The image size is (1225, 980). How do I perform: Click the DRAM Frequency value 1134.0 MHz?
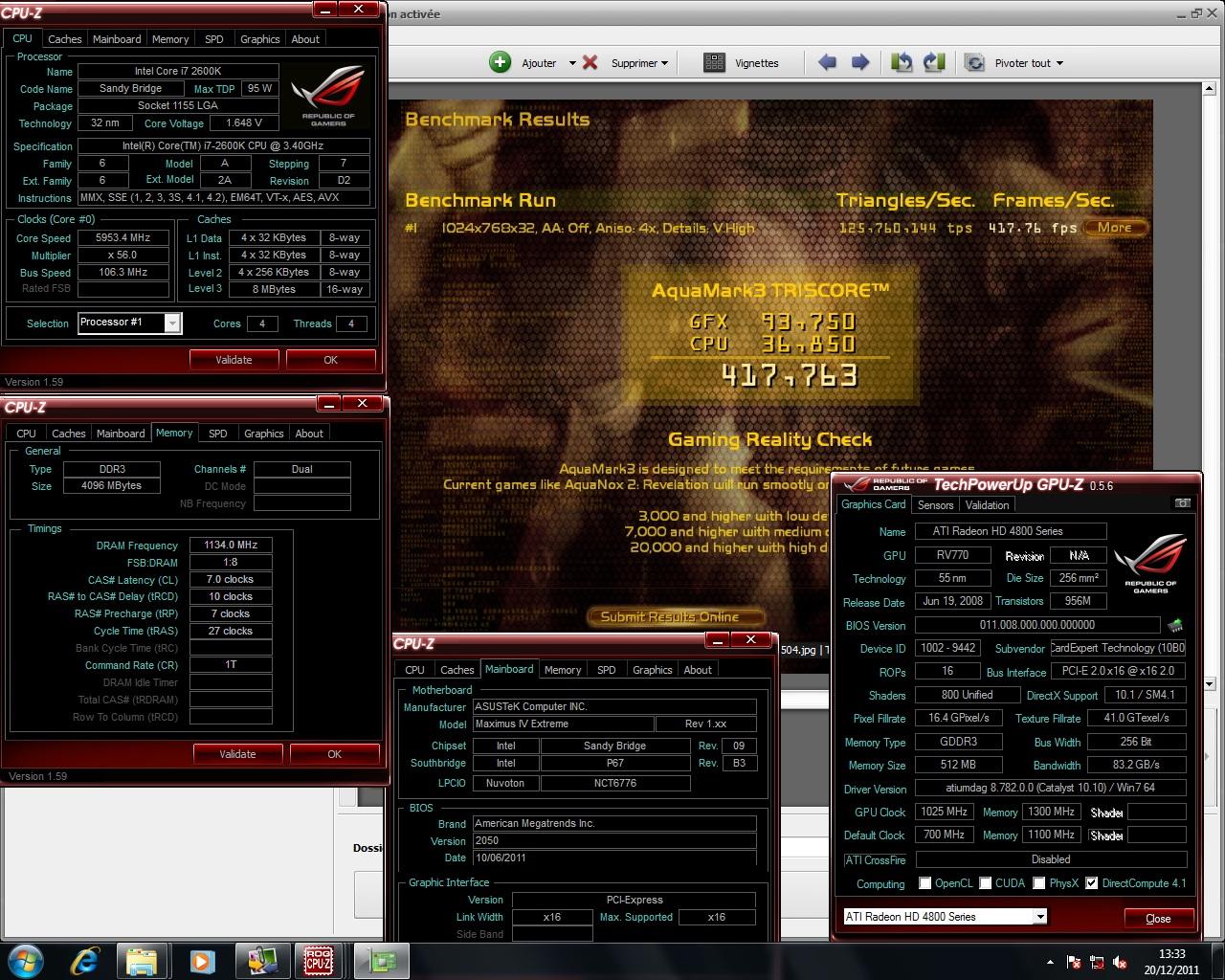(231, 545)
